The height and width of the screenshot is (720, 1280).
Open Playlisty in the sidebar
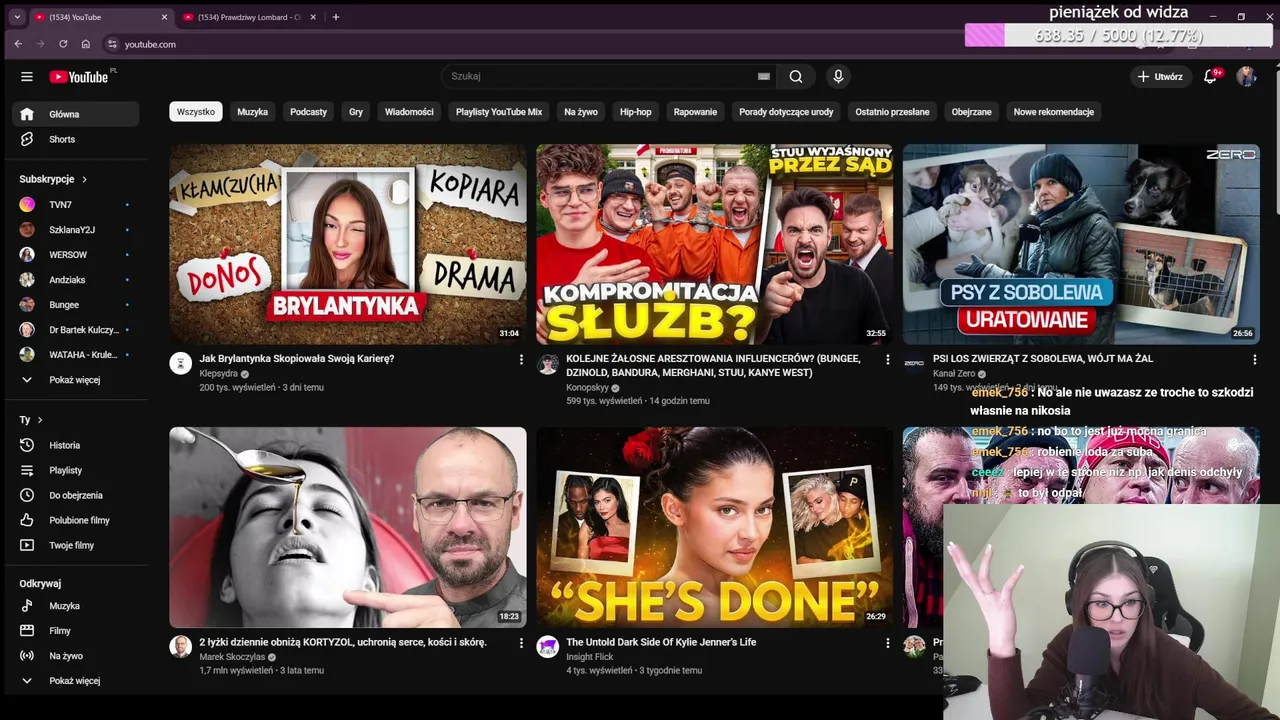pyautogui.click(x=76, y=470)
